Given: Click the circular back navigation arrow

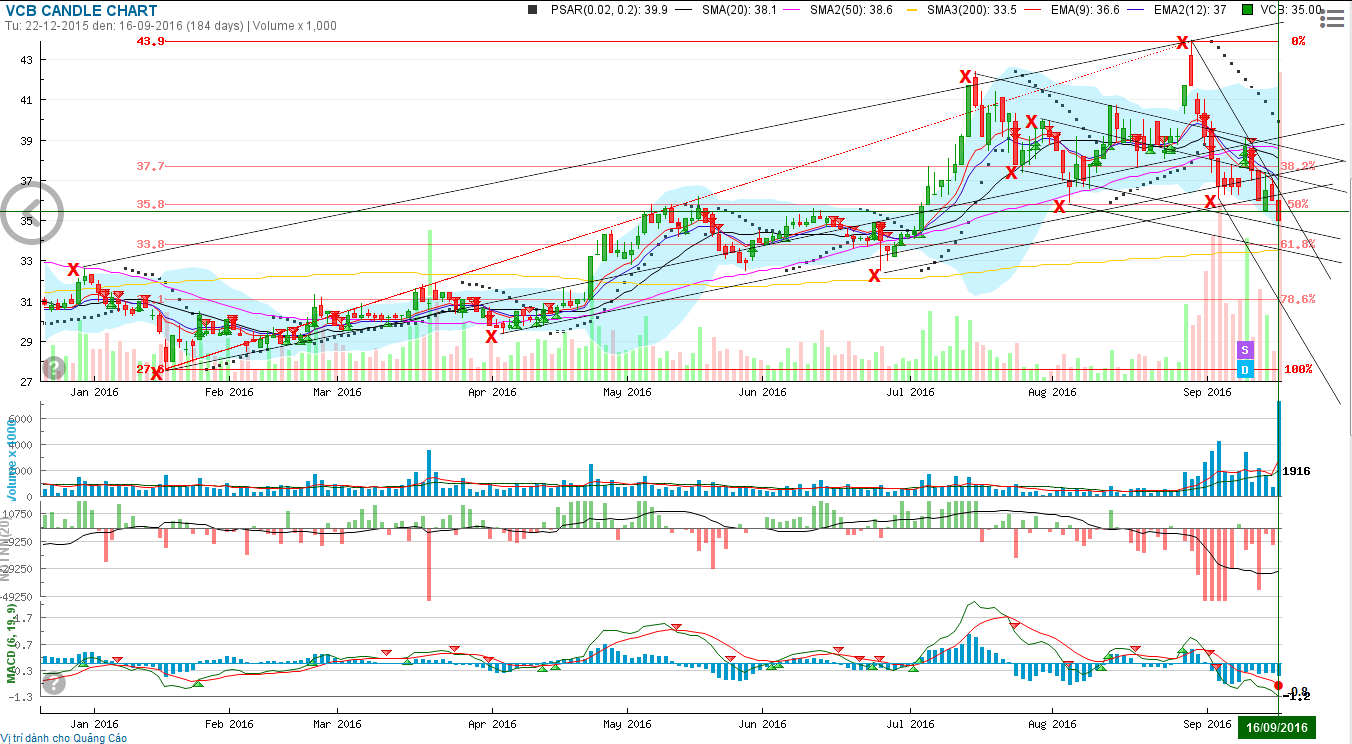Looking at the screenshot, I should tap(33, 213).
